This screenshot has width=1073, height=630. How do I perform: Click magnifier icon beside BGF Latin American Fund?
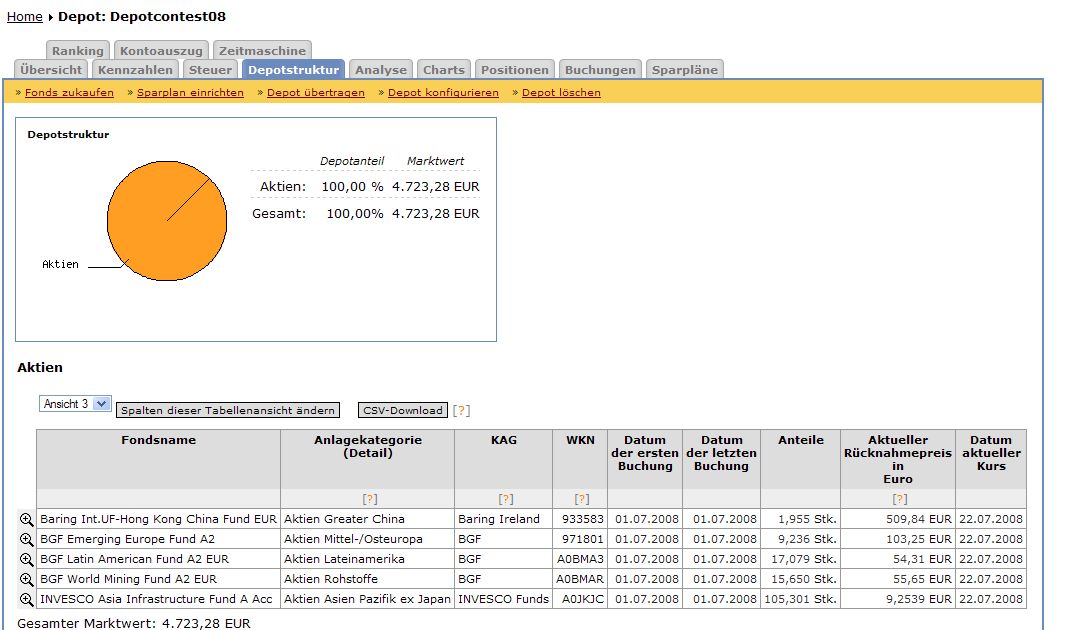point(27,559)
